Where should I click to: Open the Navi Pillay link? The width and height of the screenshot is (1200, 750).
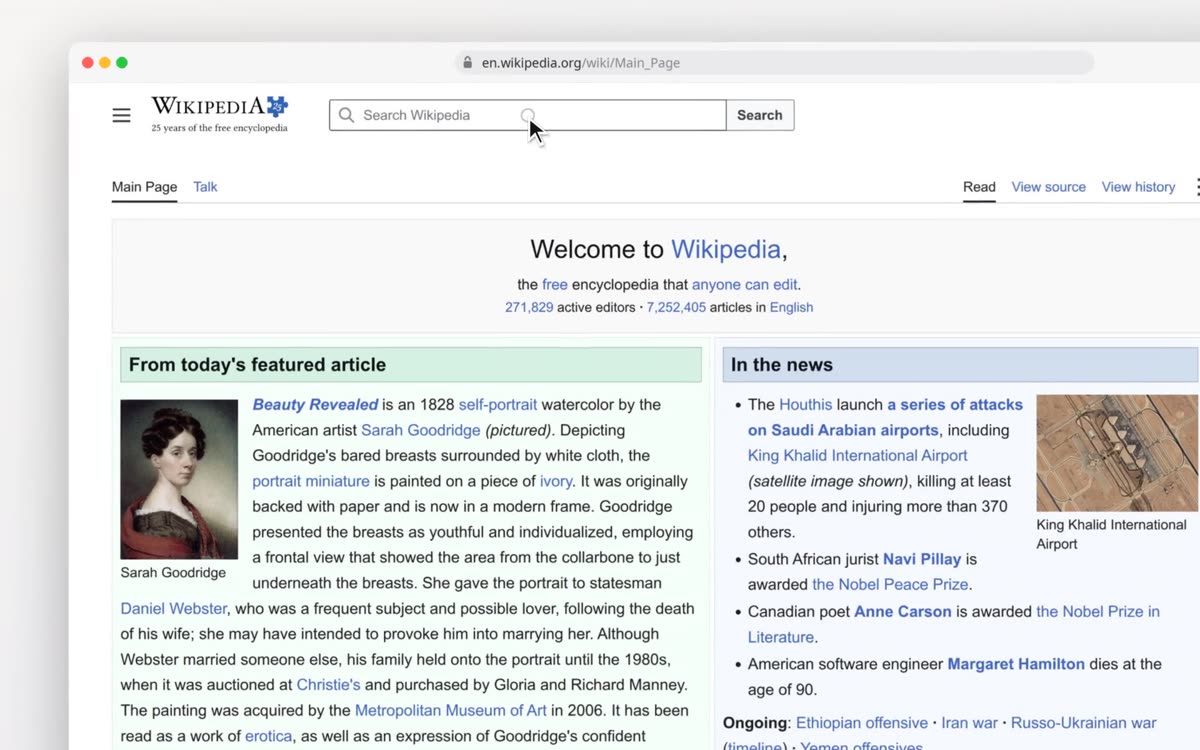(922, 559)
